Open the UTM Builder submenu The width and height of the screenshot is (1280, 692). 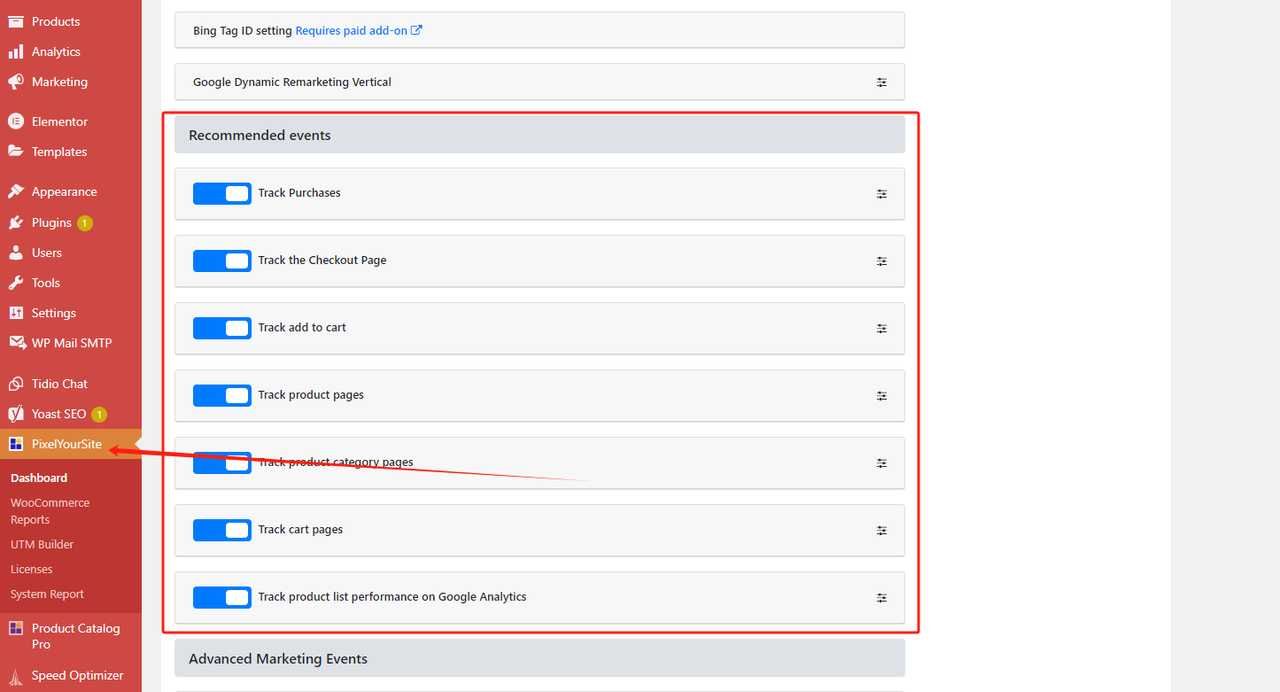pos(42,544)
